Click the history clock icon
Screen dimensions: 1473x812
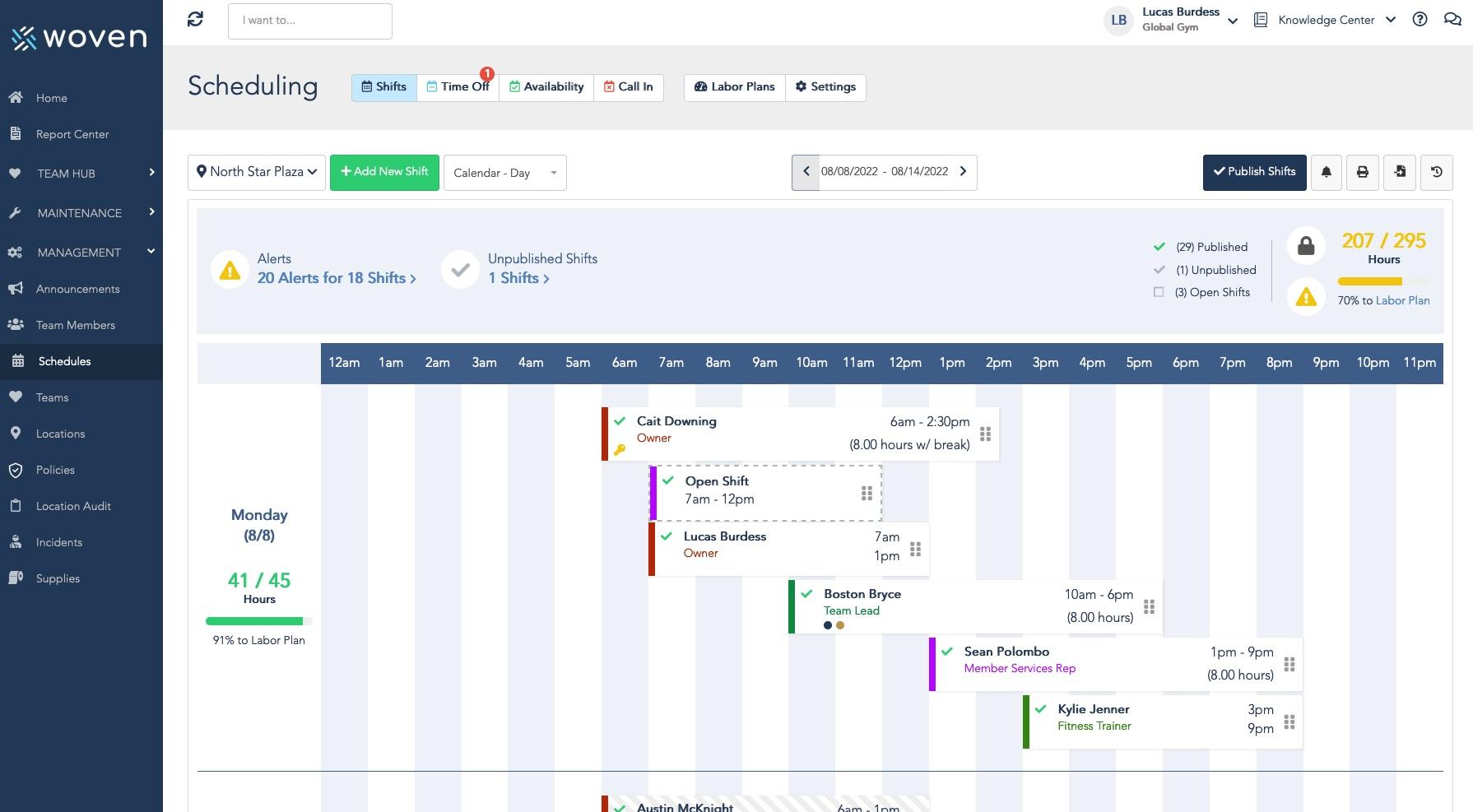point(1437,172)
